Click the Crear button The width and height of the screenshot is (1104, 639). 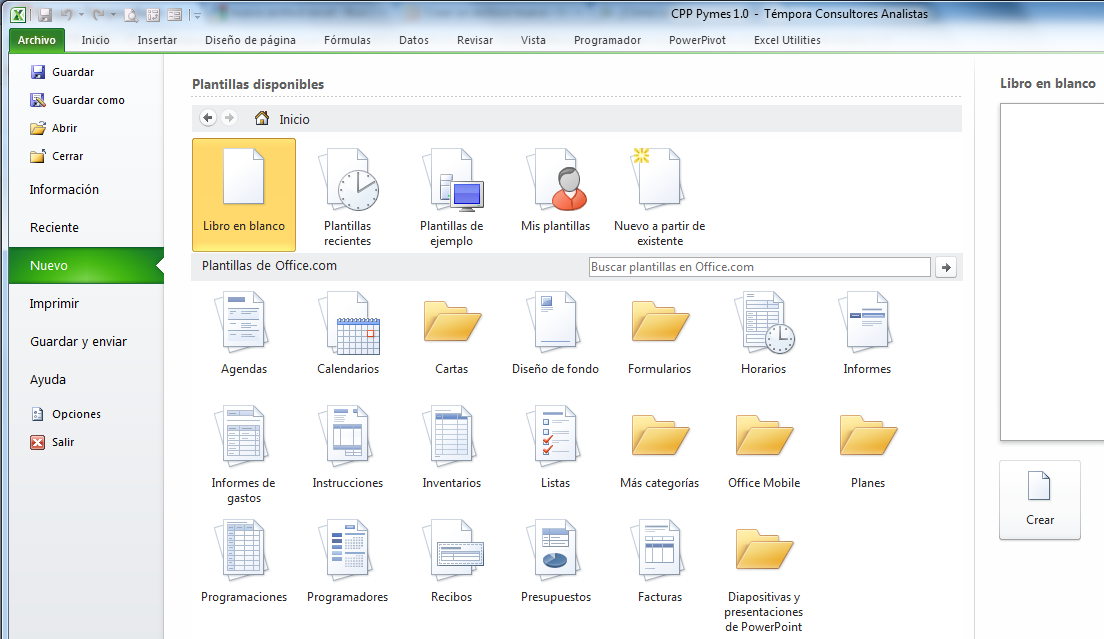(1039, 500)
